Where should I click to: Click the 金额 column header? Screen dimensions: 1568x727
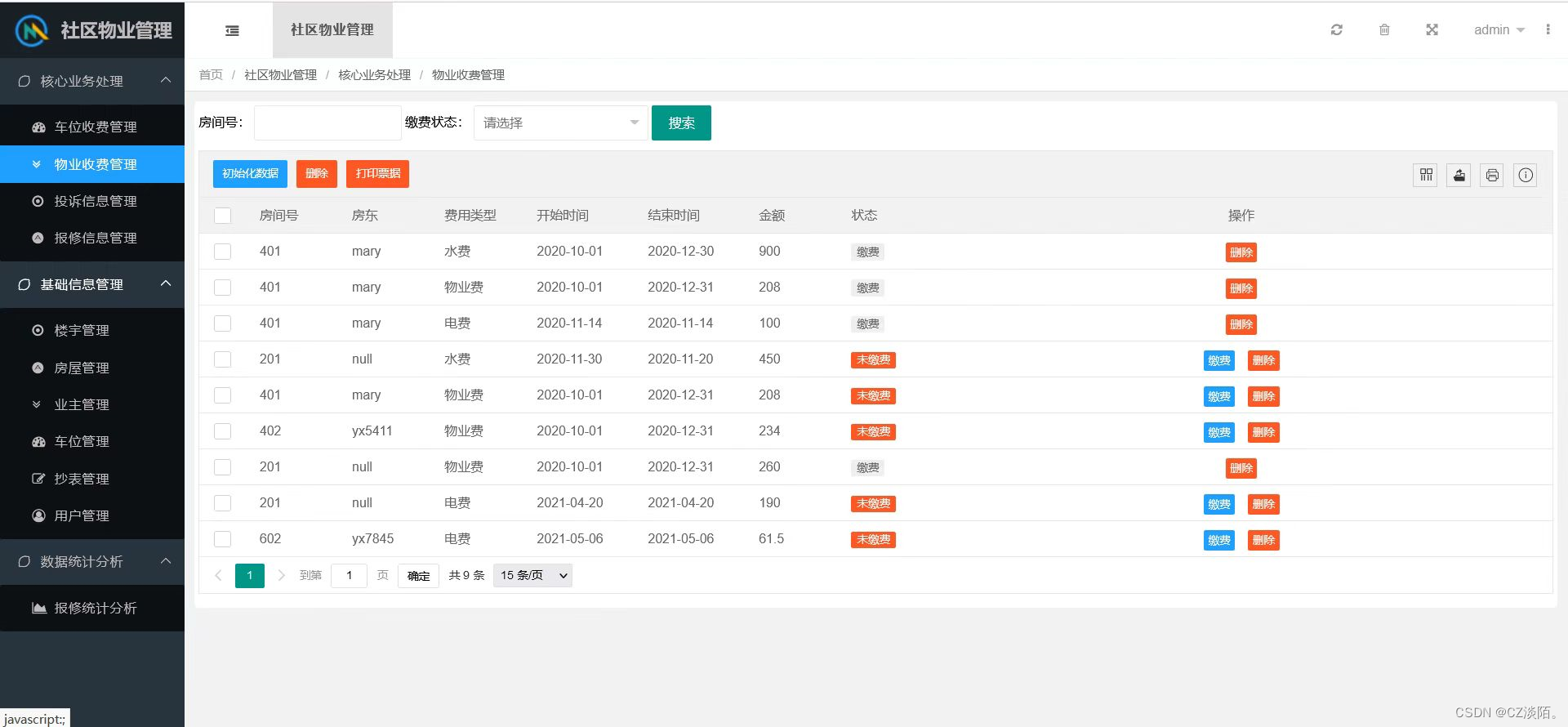coord(772,216)
